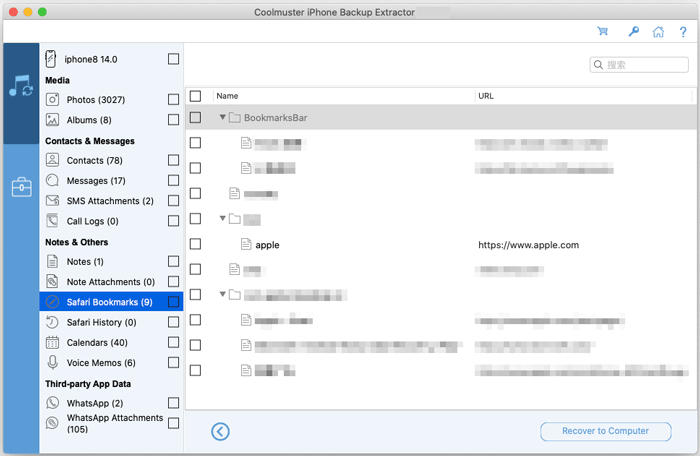Check the iphone8 14.0 device checkbox
The image size is (700, 456).
[x=174, y=59]
